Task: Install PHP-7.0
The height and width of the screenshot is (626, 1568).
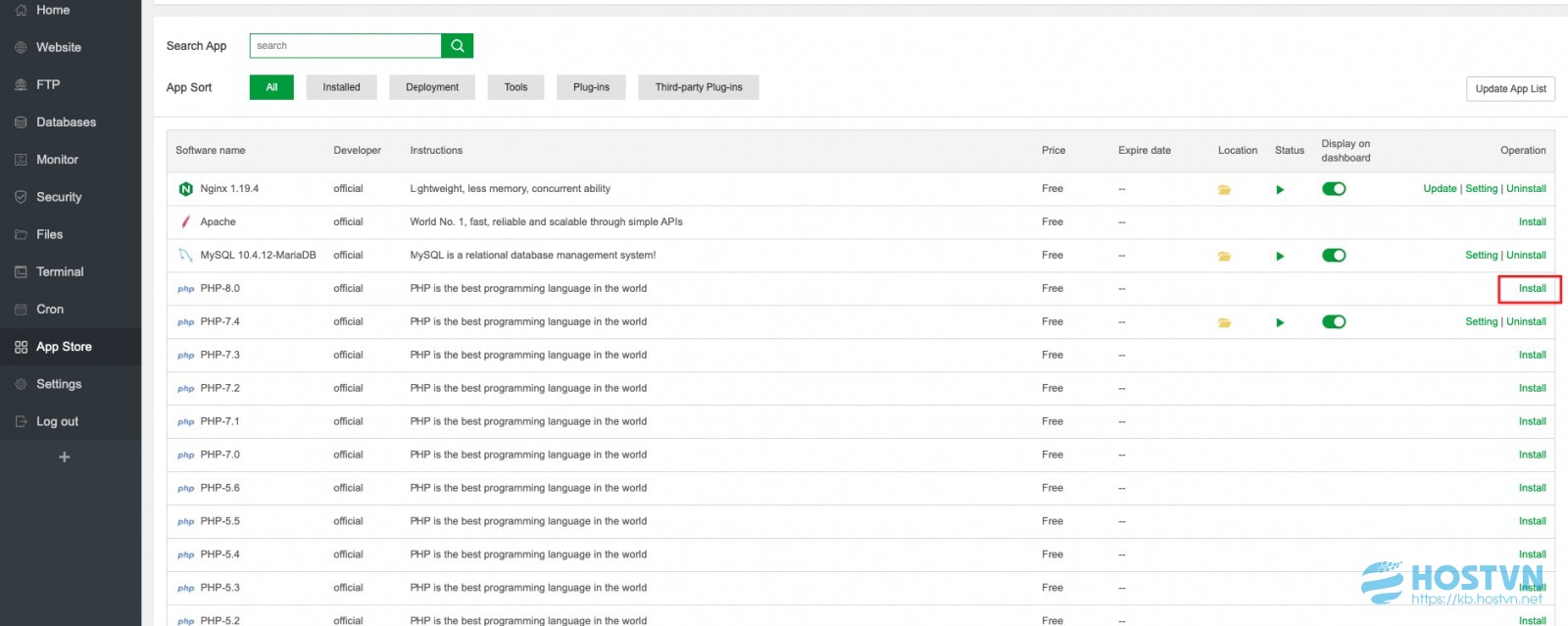Action: click(x=1532, y=456)
